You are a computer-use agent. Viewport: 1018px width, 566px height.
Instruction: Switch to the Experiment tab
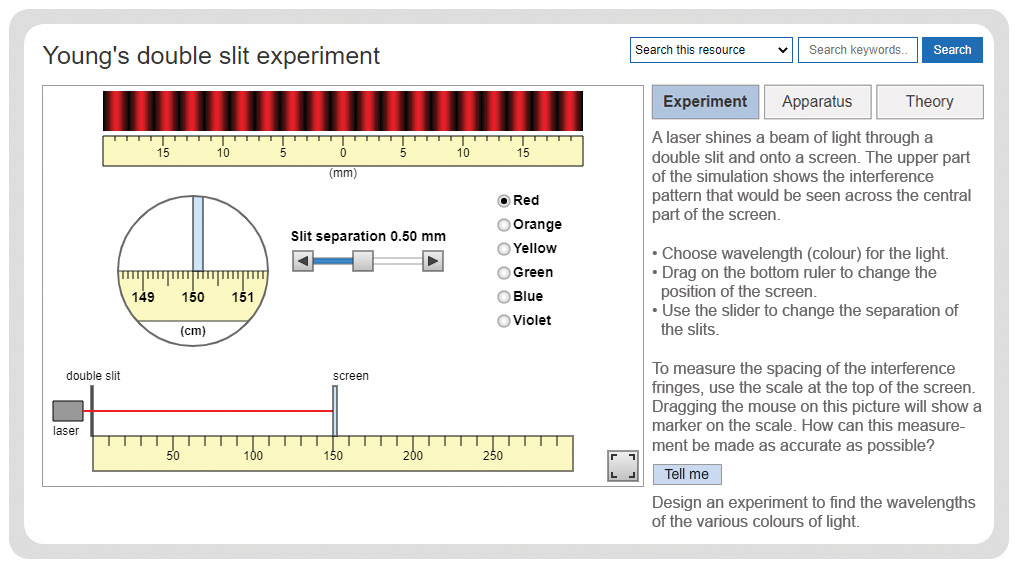705,102
